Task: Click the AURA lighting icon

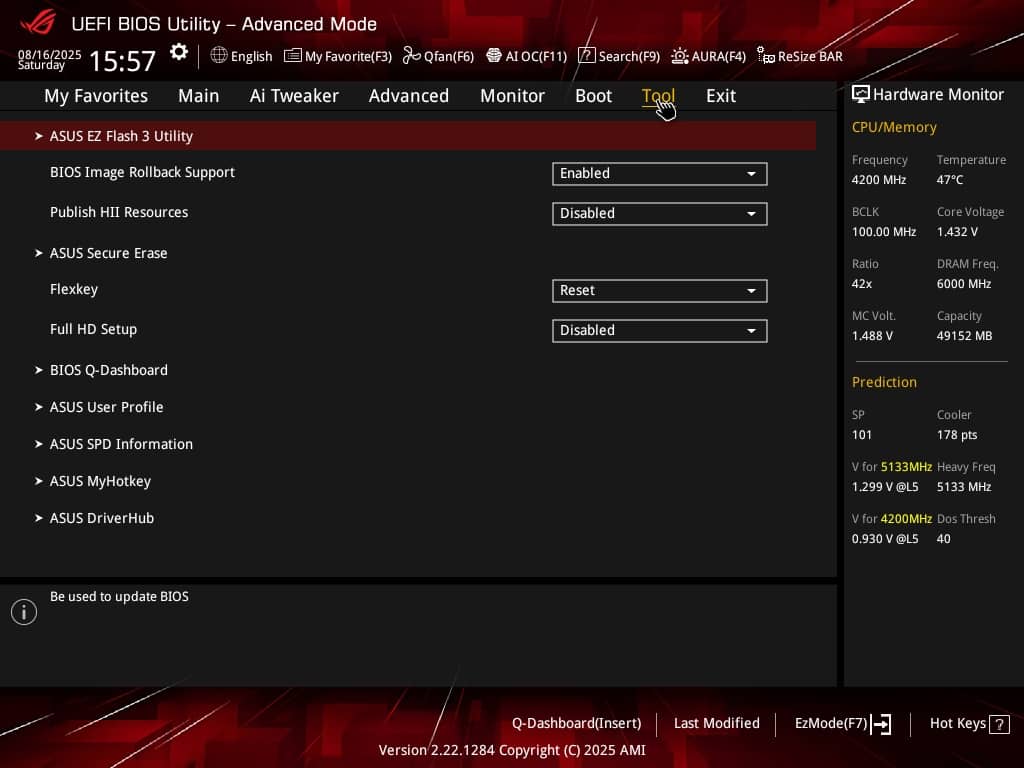Action: pyautogui.click(x=680, y=56)
